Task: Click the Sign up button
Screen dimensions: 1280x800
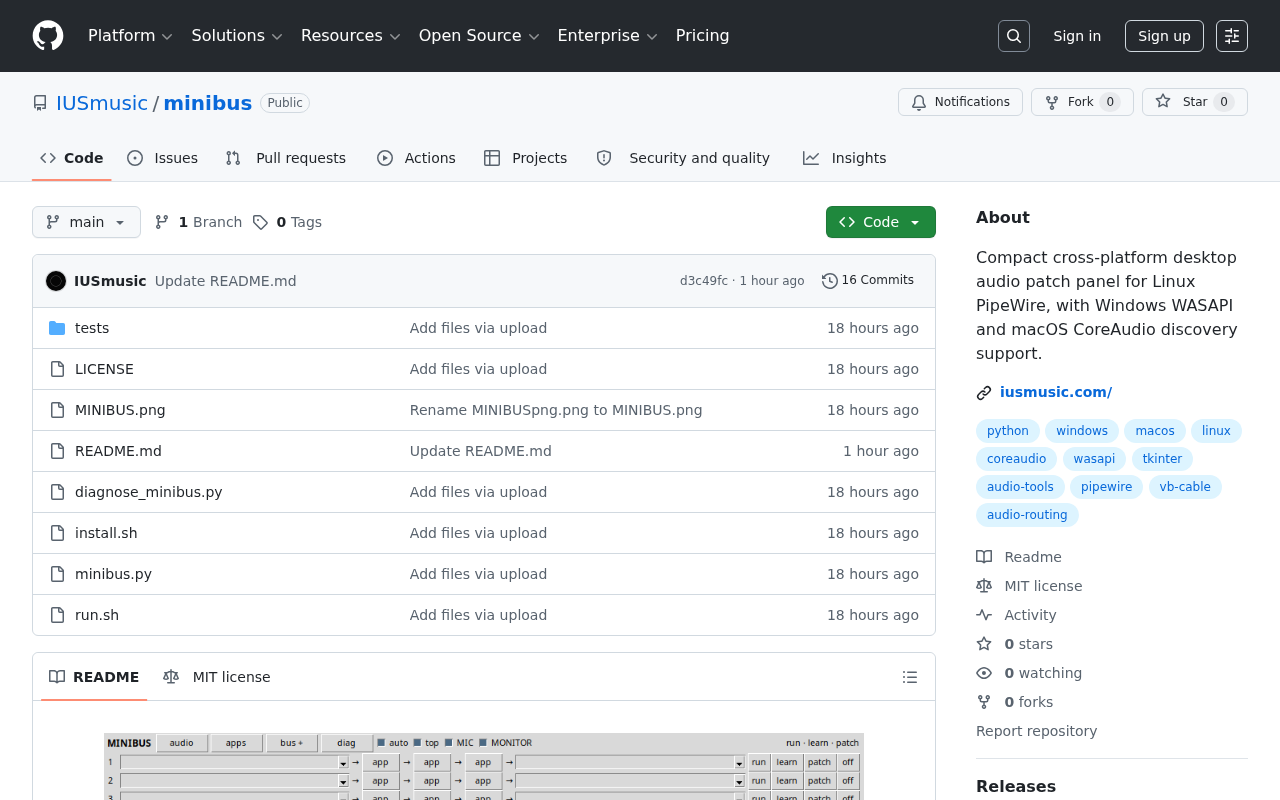Action: click(x=1164, y=36)
